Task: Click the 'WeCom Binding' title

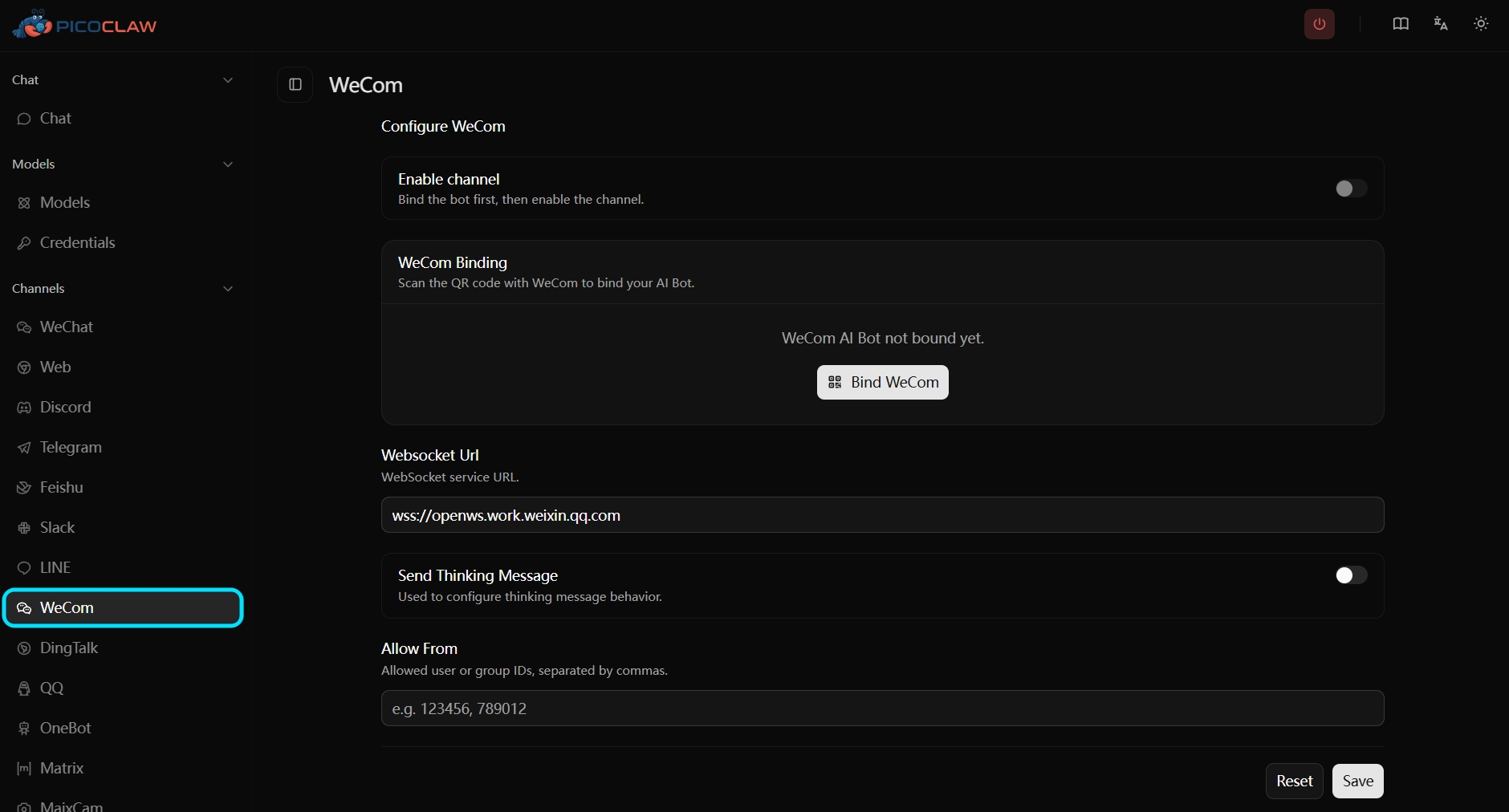Action: 453,263
